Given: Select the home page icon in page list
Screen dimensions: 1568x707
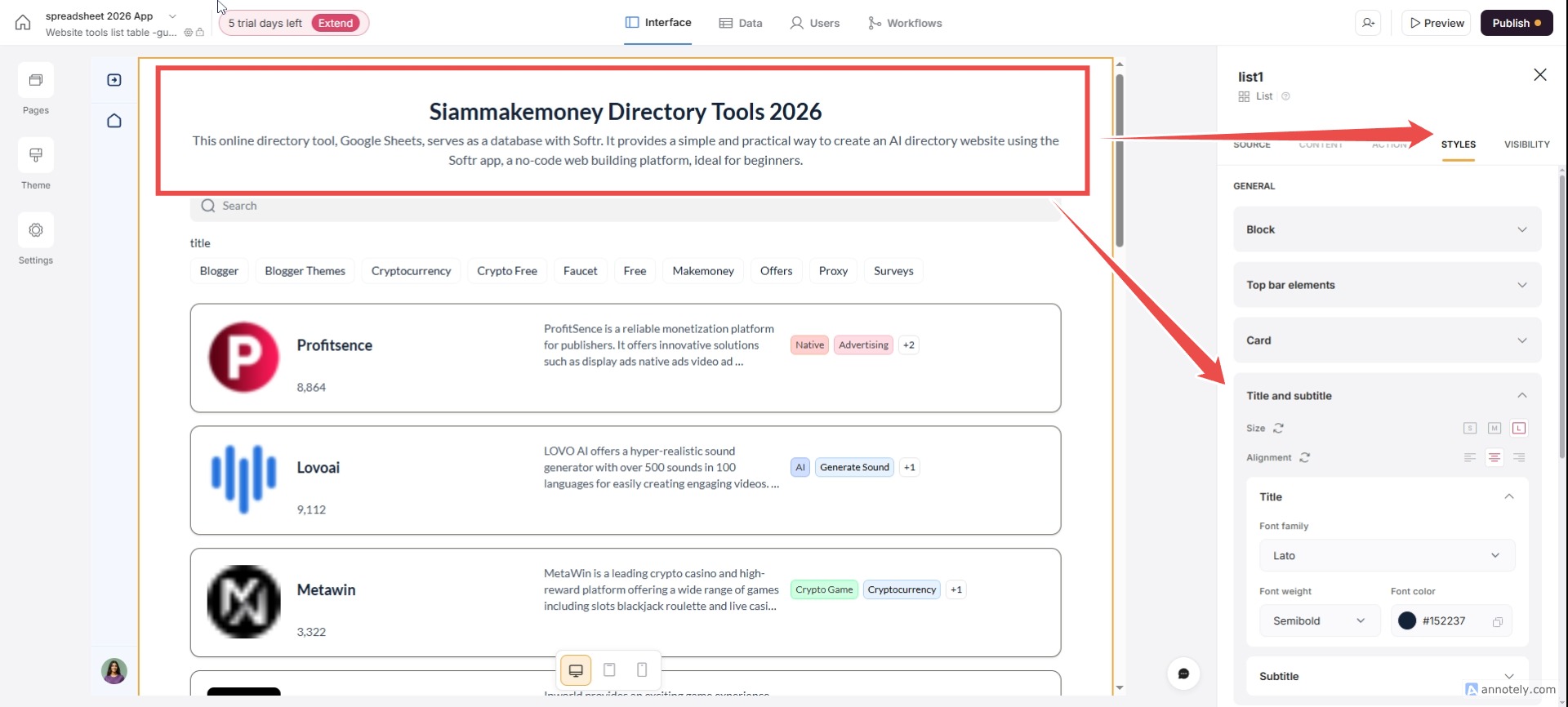Looking at the screenshot, I should [x=114, y=121].
